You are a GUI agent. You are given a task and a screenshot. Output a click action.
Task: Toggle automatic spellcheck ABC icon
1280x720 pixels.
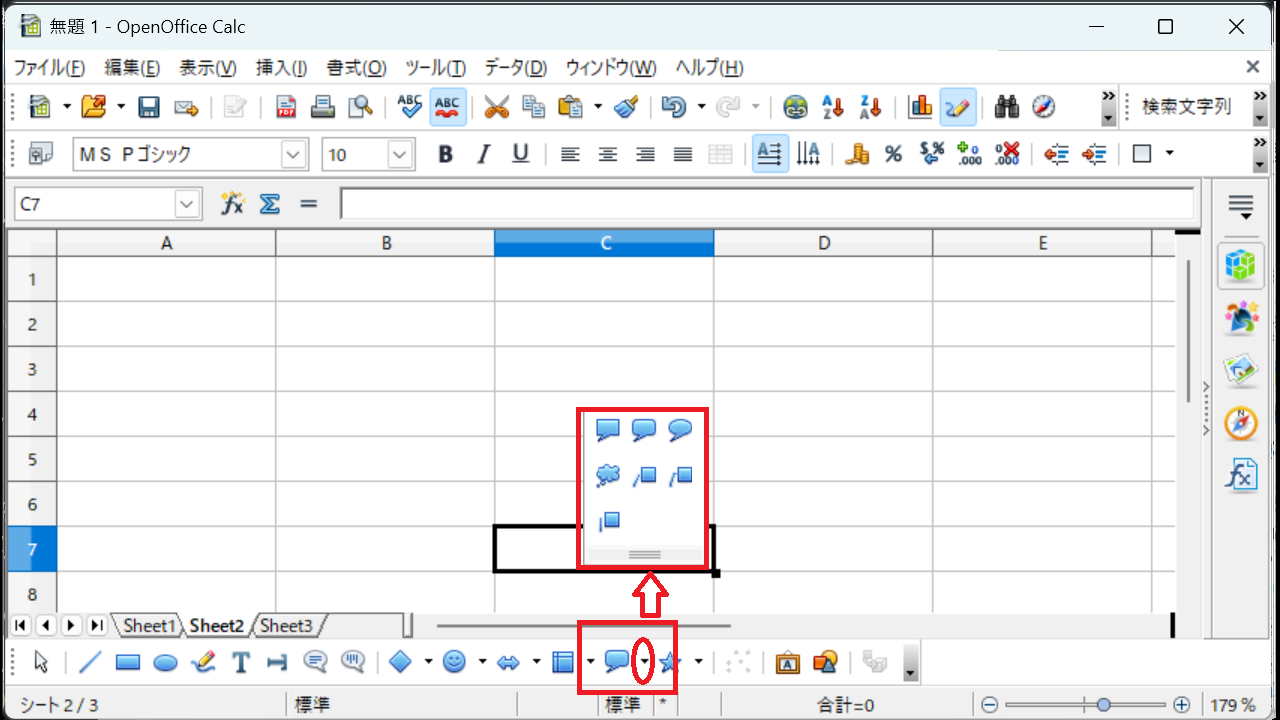(x=447, y=107)
